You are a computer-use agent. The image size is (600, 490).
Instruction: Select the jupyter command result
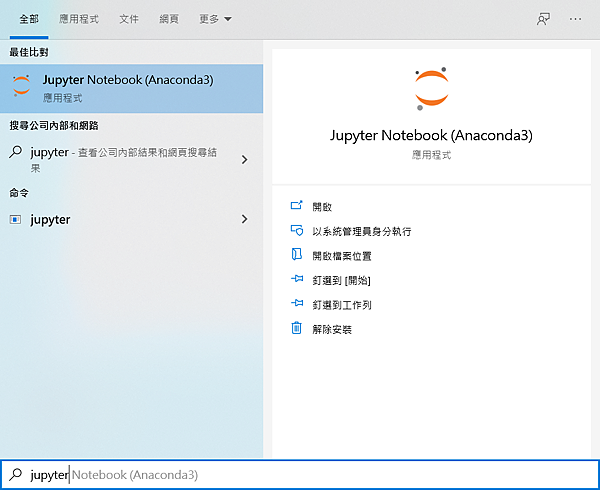pos(131,220)
